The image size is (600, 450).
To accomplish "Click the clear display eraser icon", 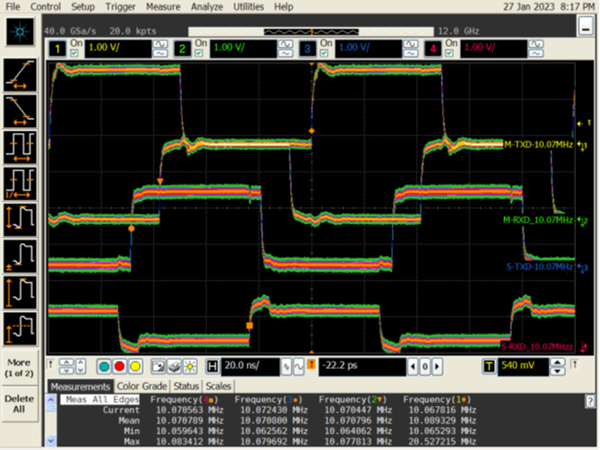I will tap(174, 367).
